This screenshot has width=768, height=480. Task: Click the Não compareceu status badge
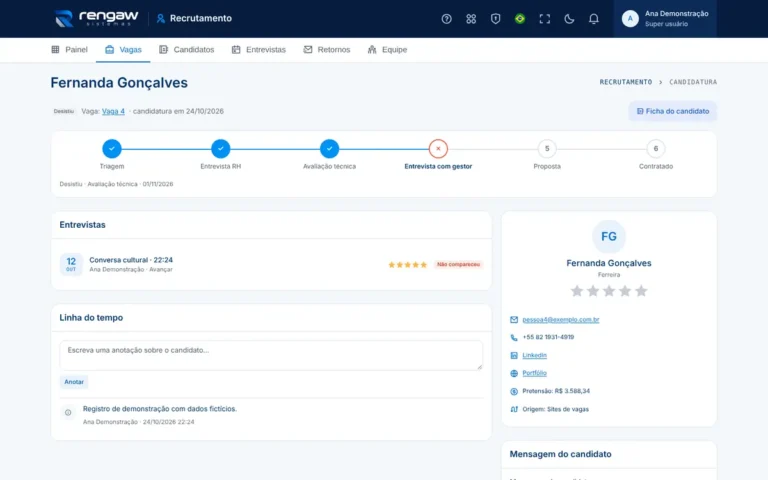(x=458, y=264)
